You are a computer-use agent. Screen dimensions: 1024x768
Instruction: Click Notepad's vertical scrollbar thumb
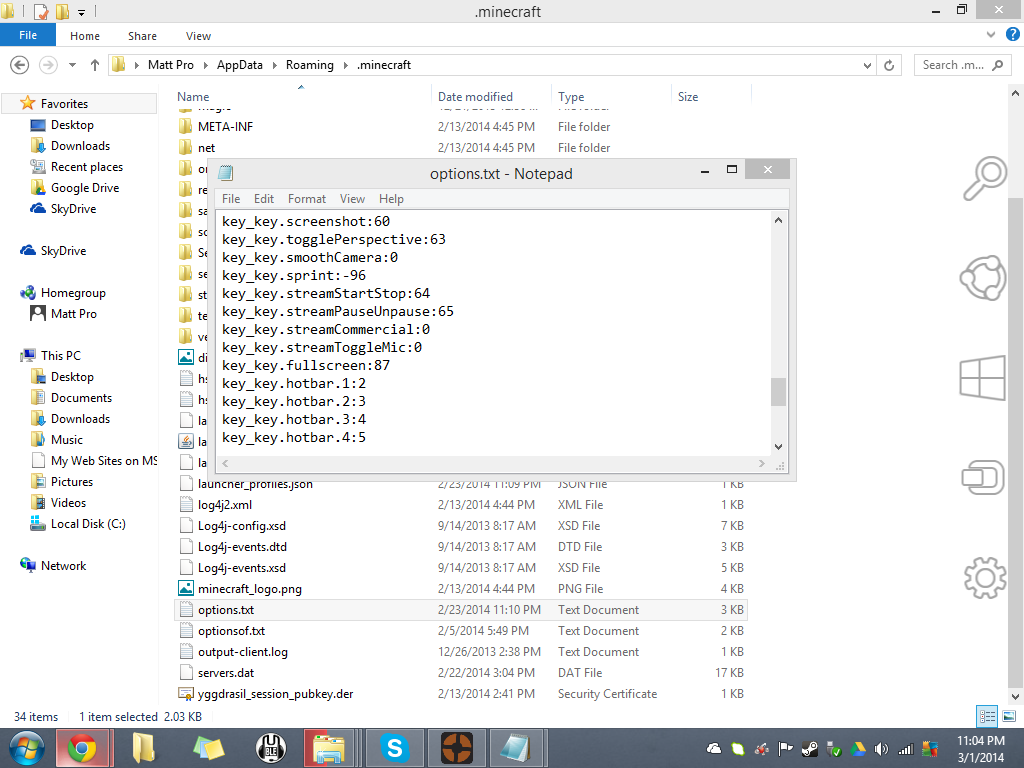tap(778, 392)
